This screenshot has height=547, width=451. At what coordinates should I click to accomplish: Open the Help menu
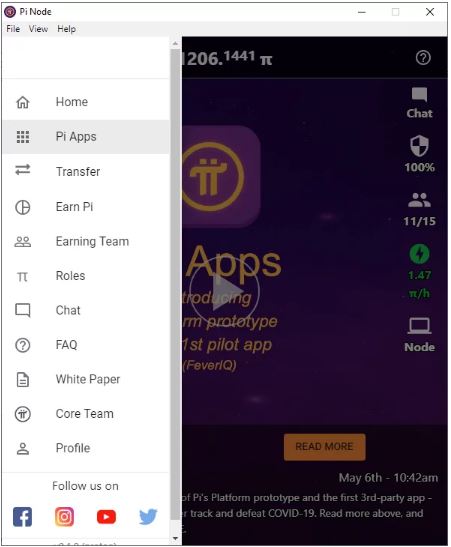click(66, 29)
